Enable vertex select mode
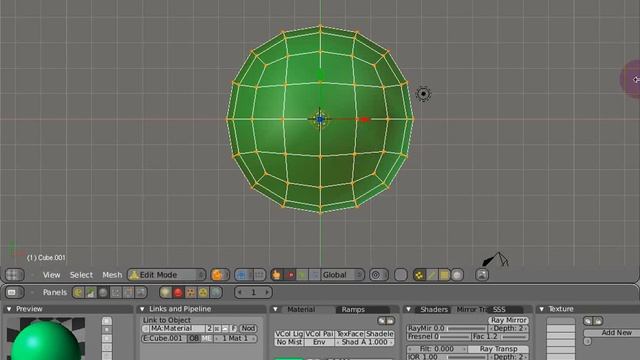 tap(419, 275)
